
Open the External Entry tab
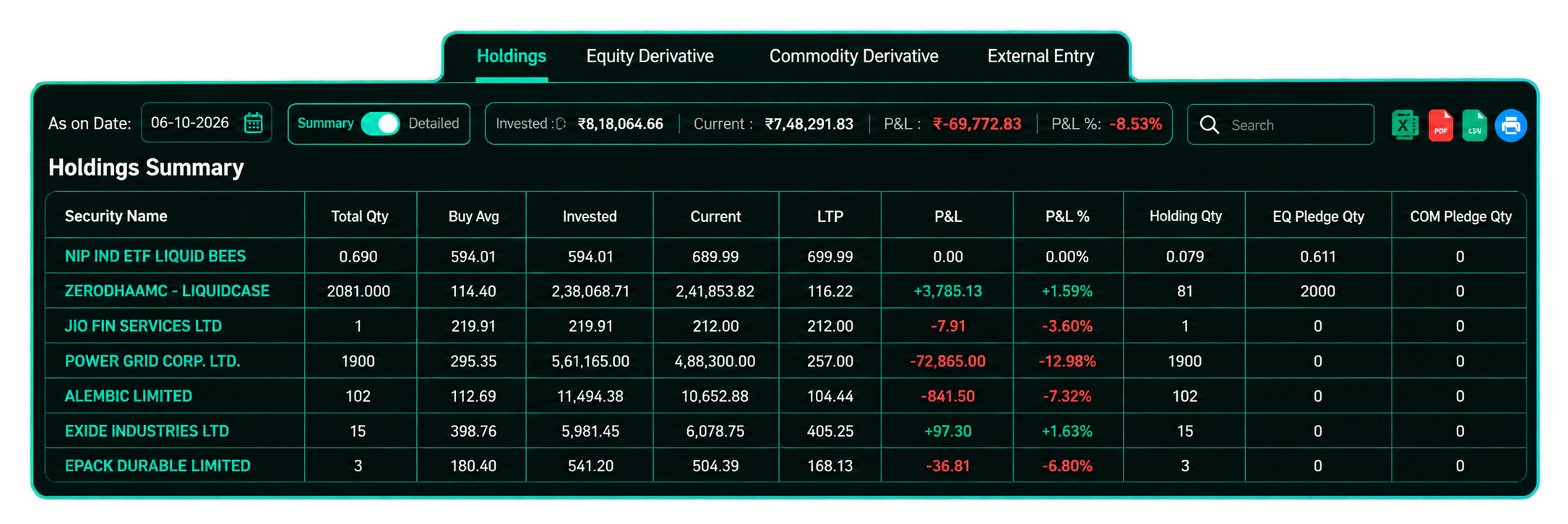click(1041, 56)
